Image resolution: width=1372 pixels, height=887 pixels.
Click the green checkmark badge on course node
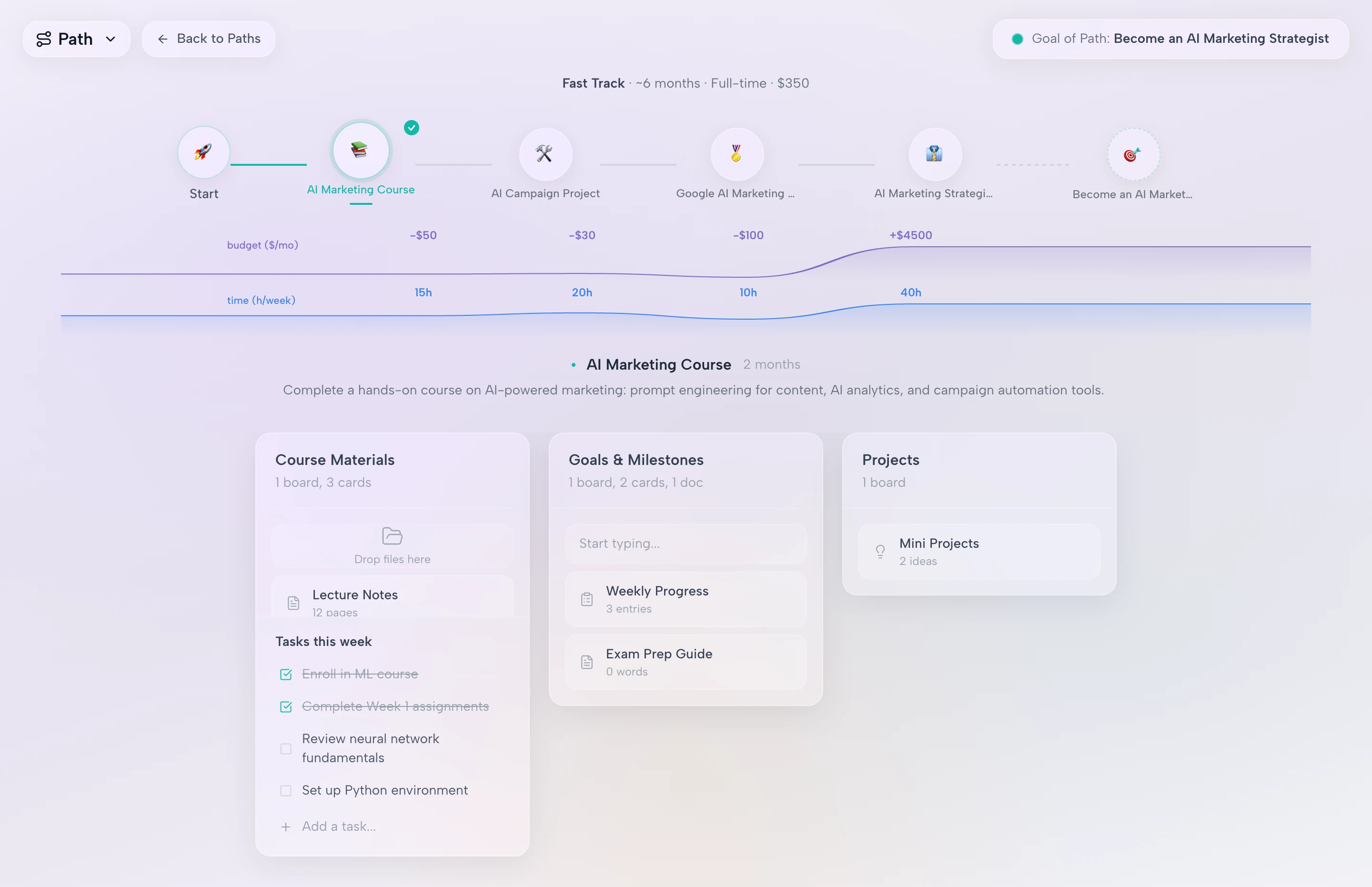coord(411,128)
